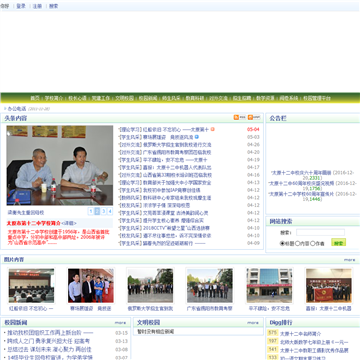Go to 首页 in the green navigation bar

point(35,98)
